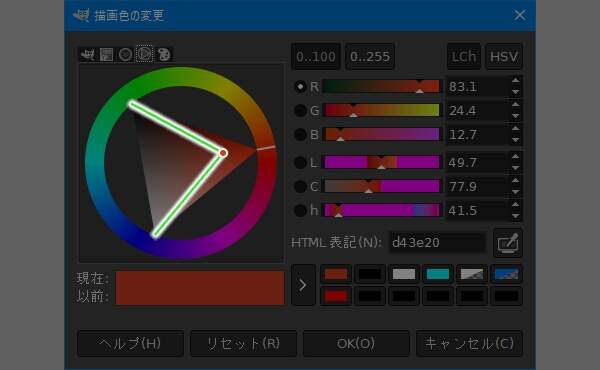Pick the brown-red history swatch

point(336,274)
